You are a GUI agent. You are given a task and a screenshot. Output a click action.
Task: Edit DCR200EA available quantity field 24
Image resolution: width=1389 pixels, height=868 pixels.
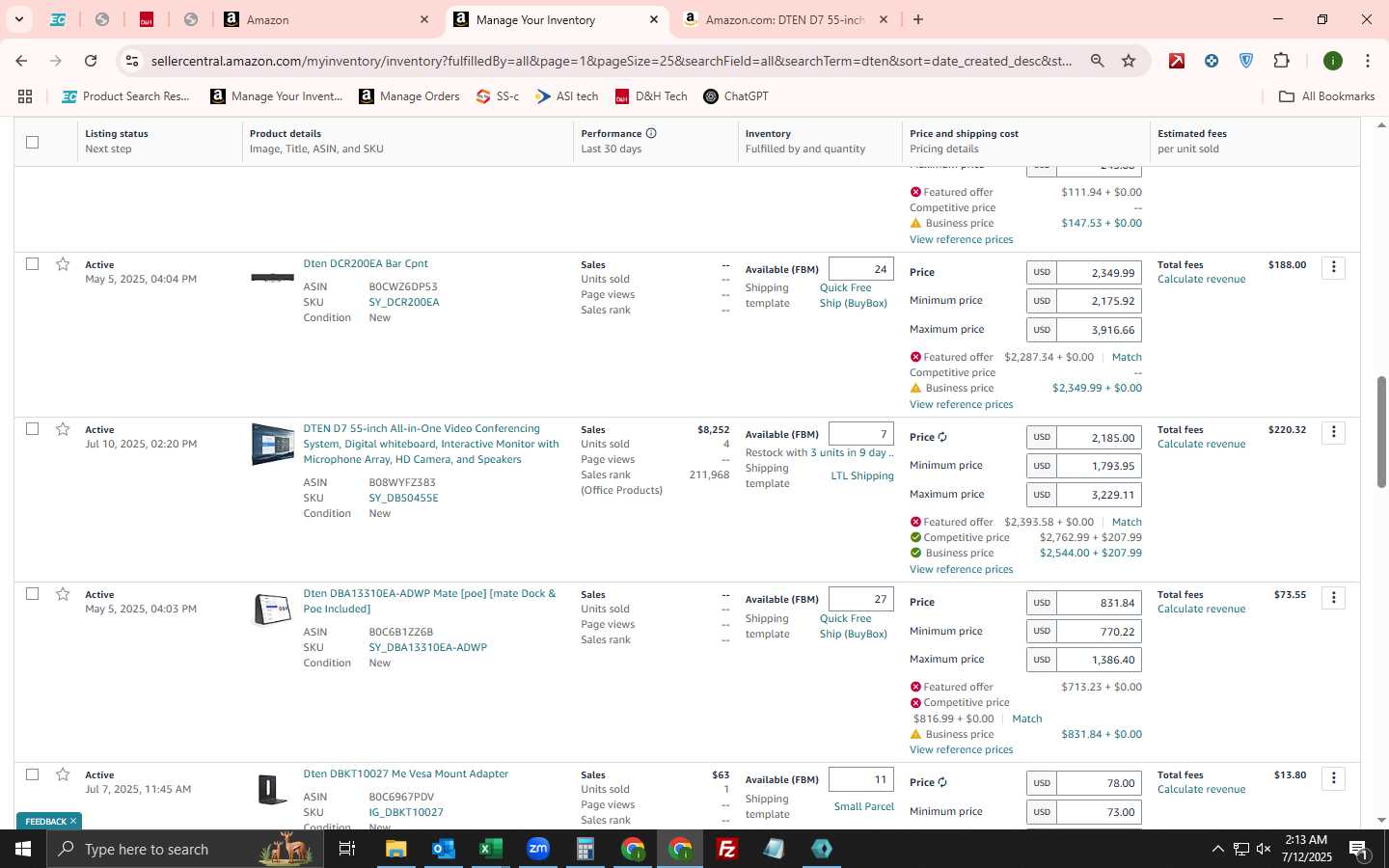(861, 269)
